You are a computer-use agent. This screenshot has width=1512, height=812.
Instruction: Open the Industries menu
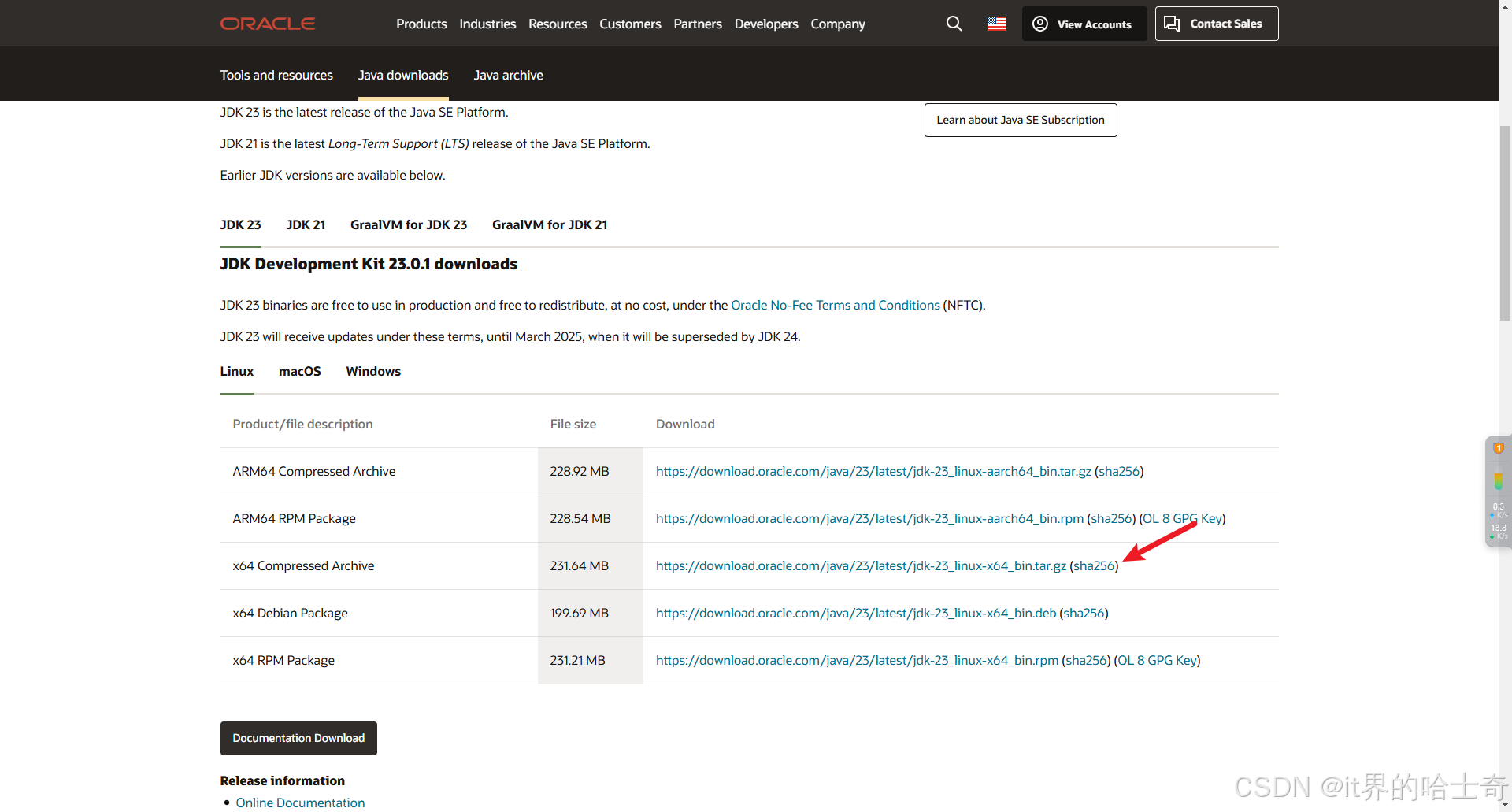(487, 24)
